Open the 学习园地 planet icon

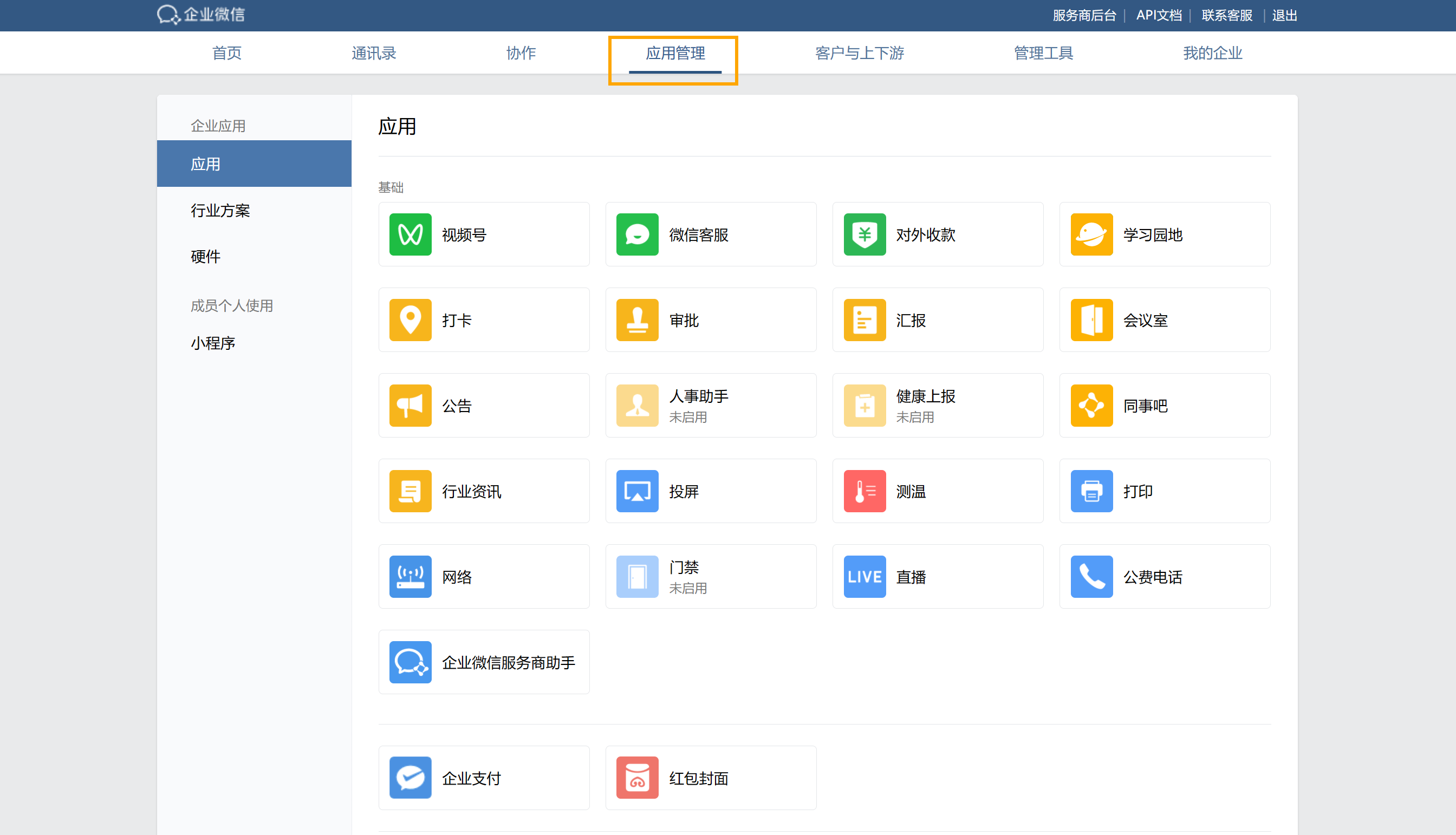tap(1091, 234)
